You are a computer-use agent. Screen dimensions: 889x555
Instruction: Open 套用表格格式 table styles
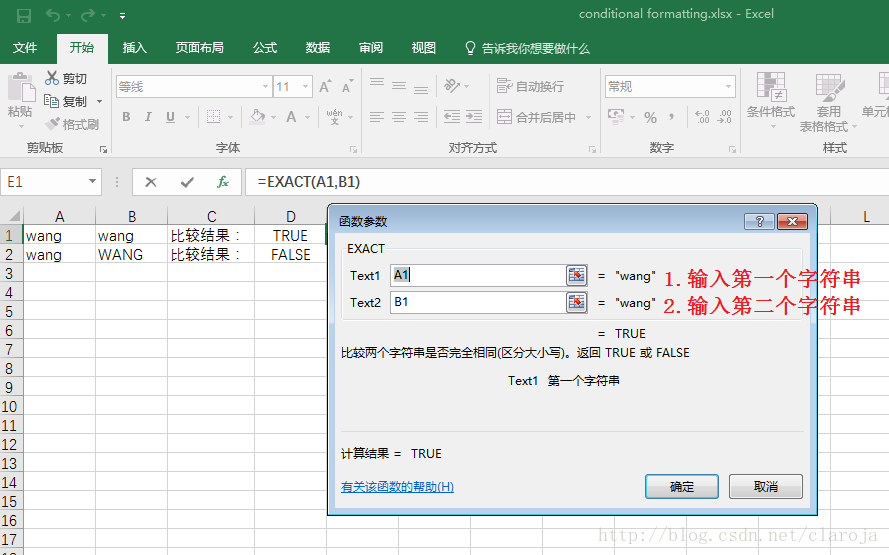click(828, 103)
